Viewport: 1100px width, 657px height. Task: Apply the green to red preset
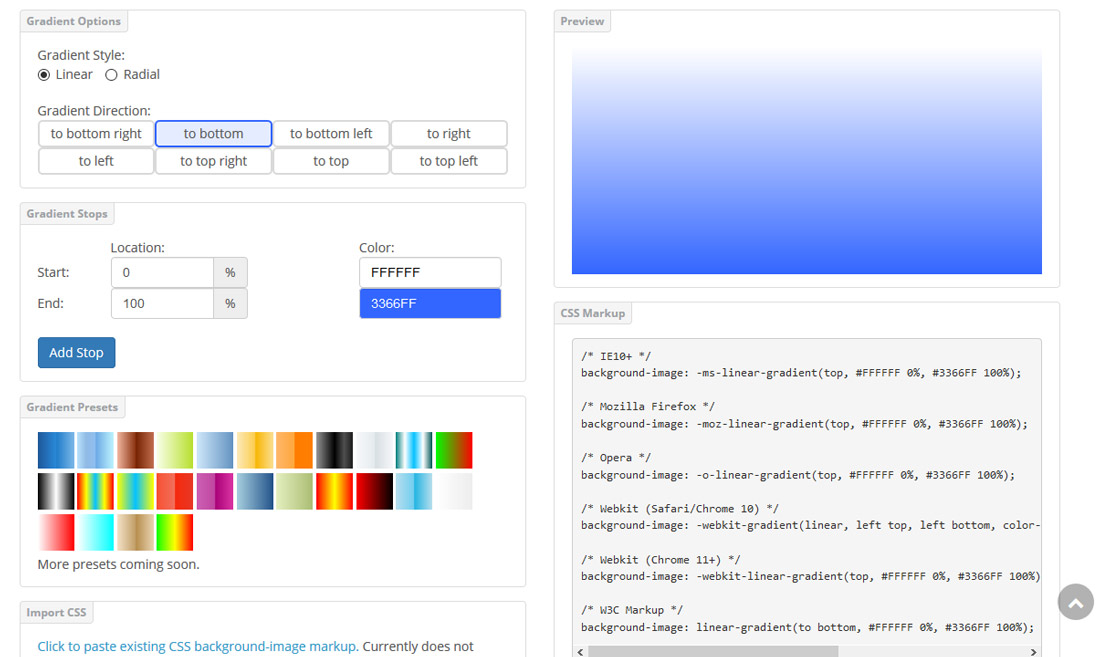(x=454, y=450)
